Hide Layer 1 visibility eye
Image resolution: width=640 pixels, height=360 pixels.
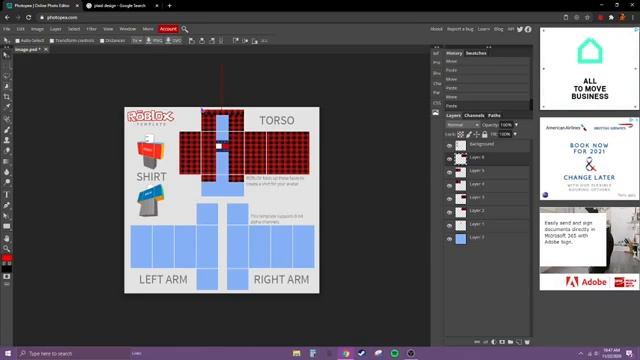pyautogui.click(x=449, y=226)
